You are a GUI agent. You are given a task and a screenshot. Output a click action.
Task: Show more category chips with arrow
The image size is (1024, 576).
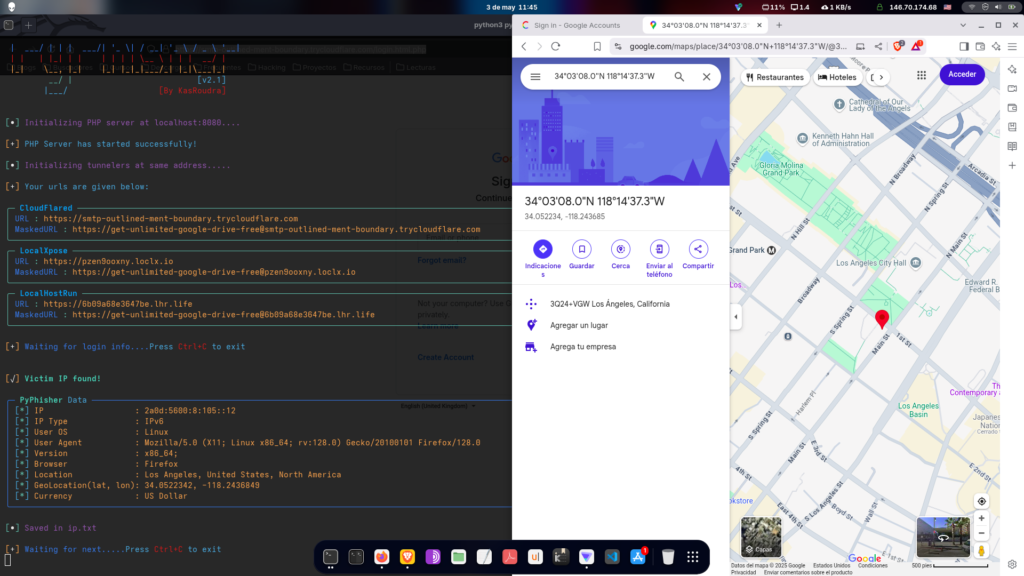pos(881,77)
